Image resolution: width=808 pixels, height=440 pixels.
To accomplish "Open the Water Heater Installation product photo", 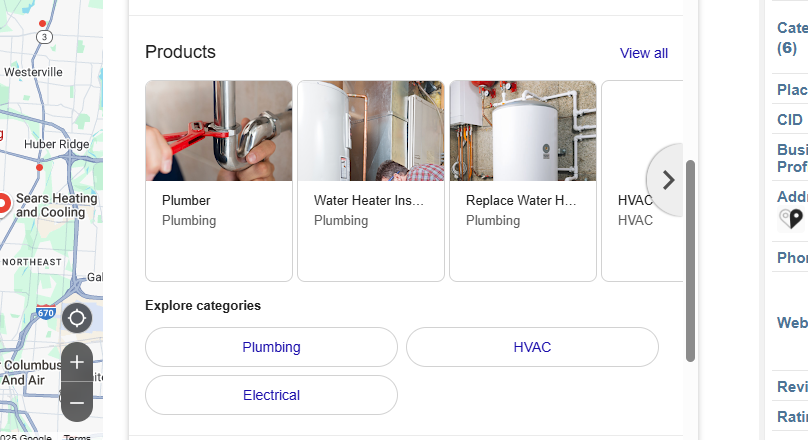I will coord(371,131).
